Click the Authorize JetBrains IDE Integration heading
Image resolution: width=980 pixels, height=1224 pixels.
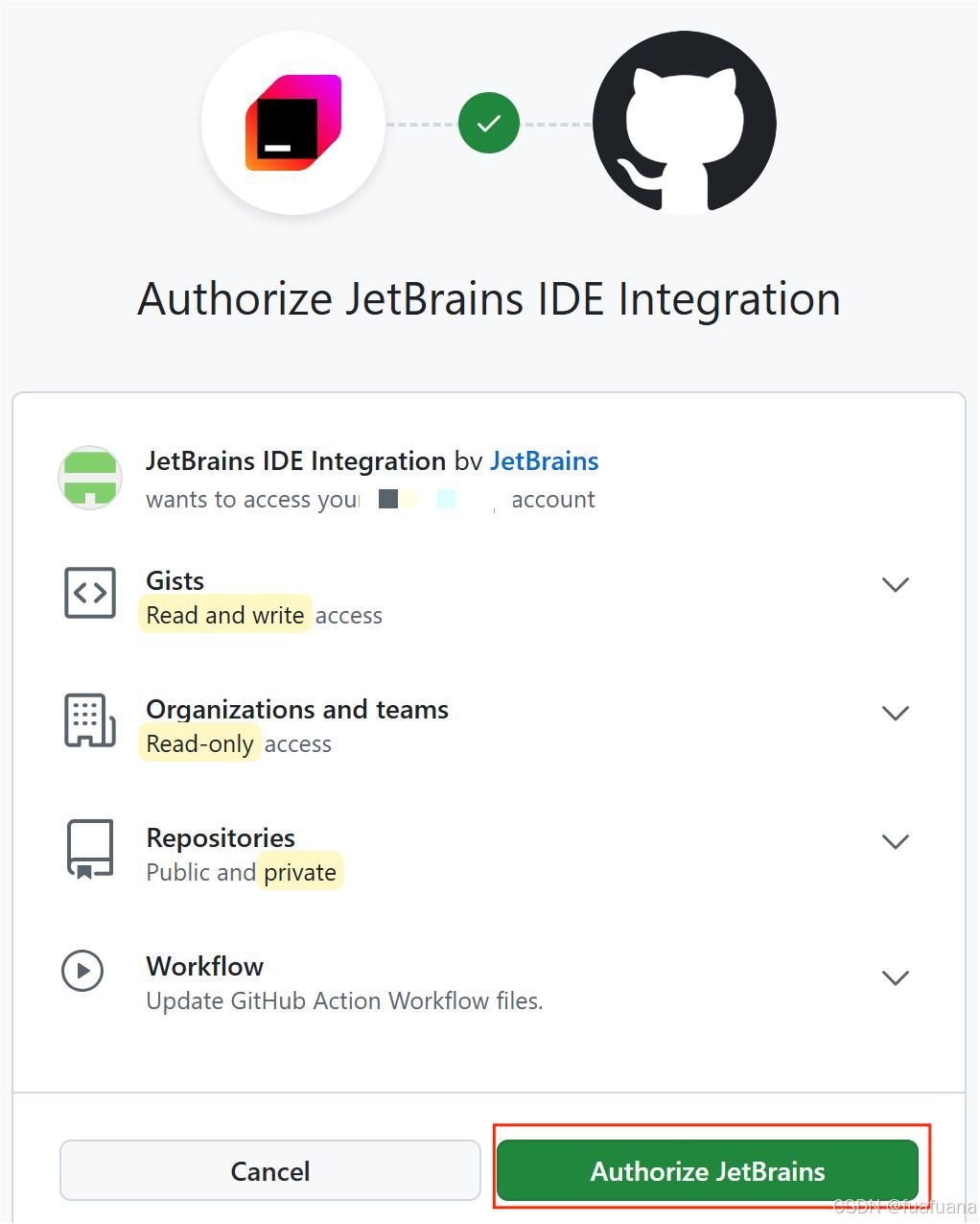[489, 298]
